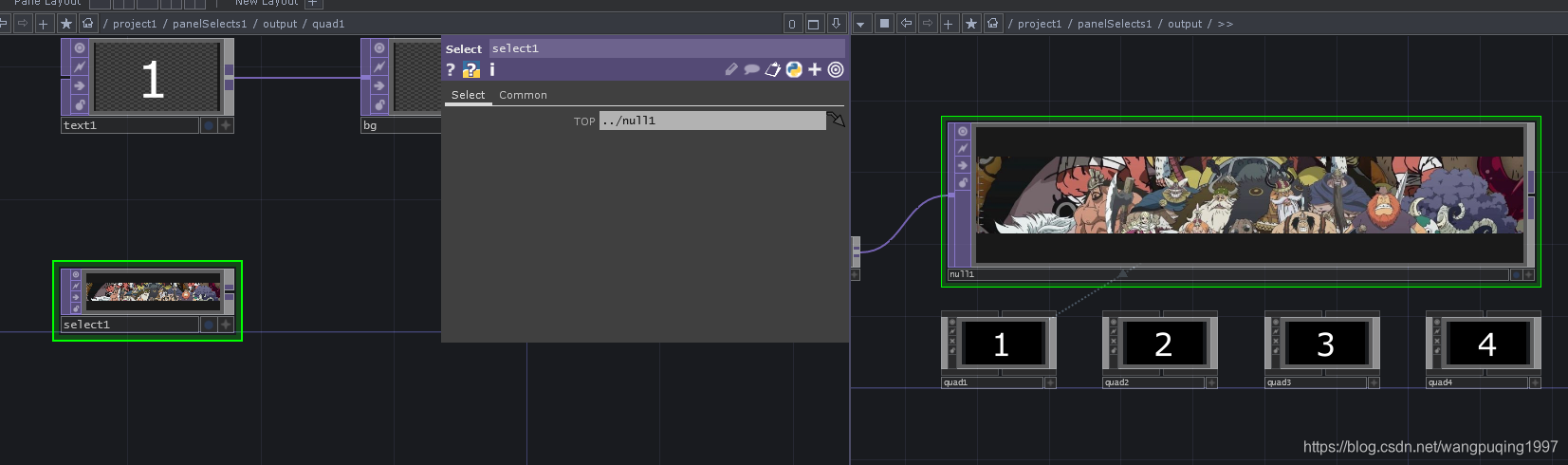
Task: Expand the plus button on null1 node
Action: click(1528, 274)
